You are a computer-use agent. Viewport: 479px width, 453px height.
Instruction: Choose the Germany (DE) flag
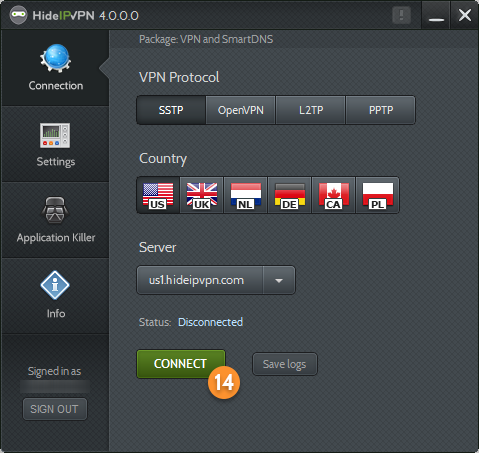tap(290, 195)
